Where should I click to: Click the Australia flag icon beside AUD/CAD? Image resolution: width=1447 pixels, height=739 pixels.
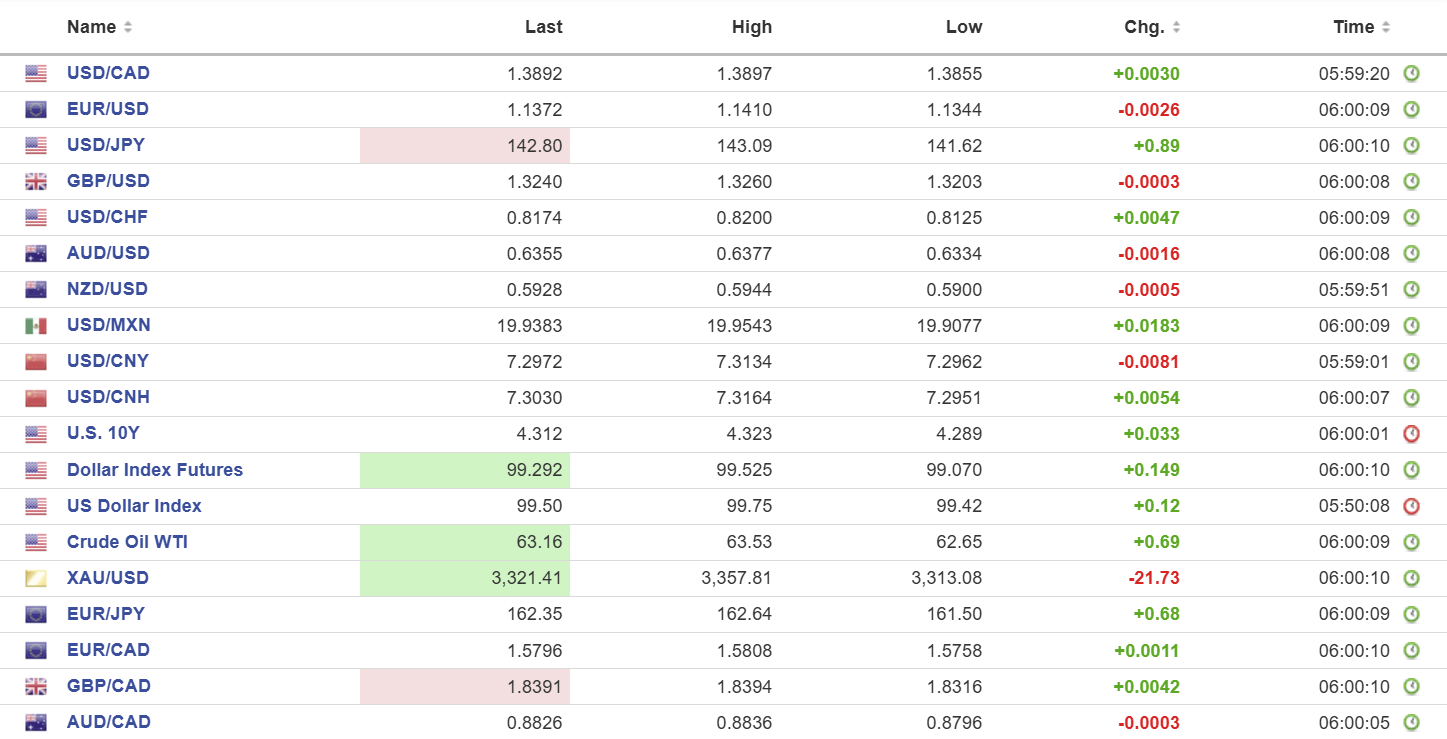(36, 722)
